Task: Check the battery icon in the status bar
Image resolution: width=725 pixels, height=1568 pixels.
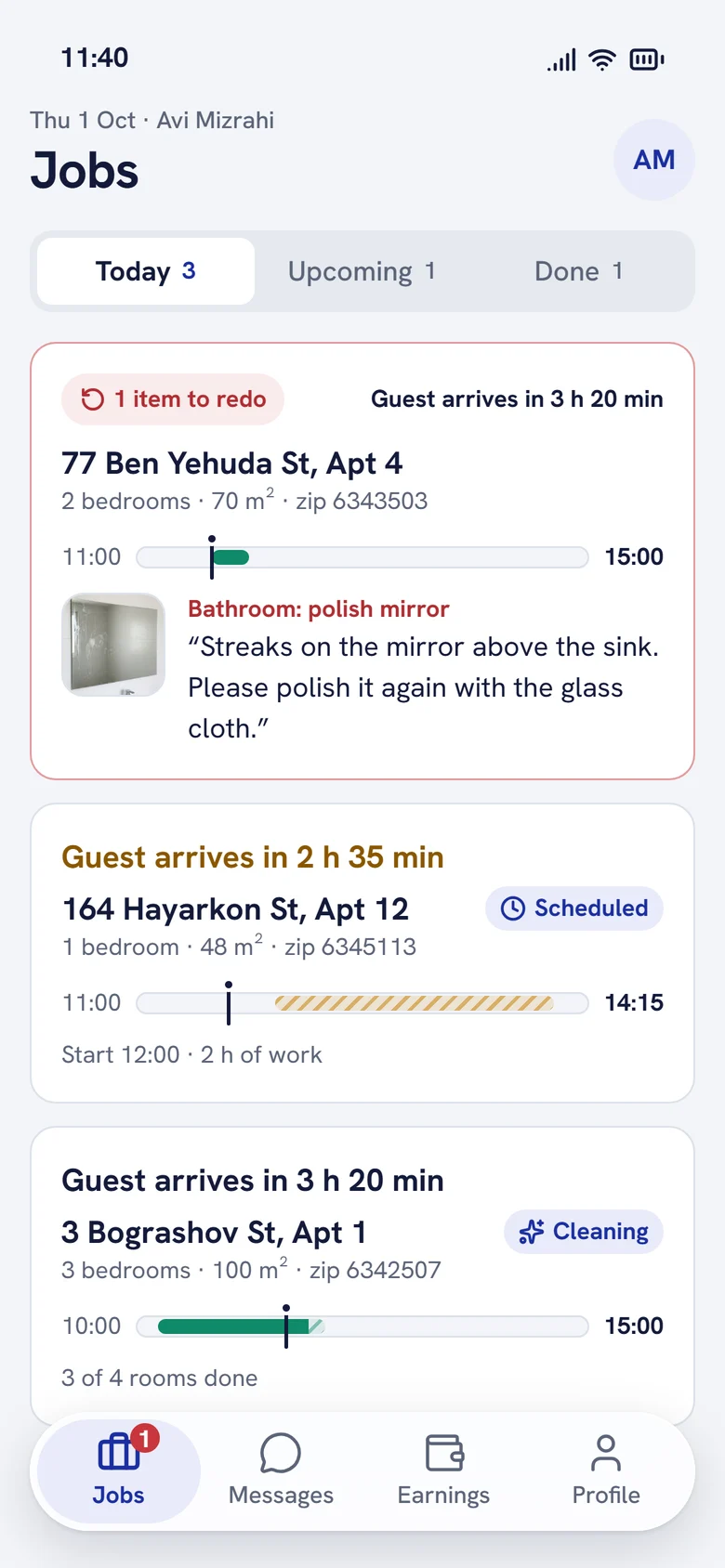Action: click(x=647, y=60)
